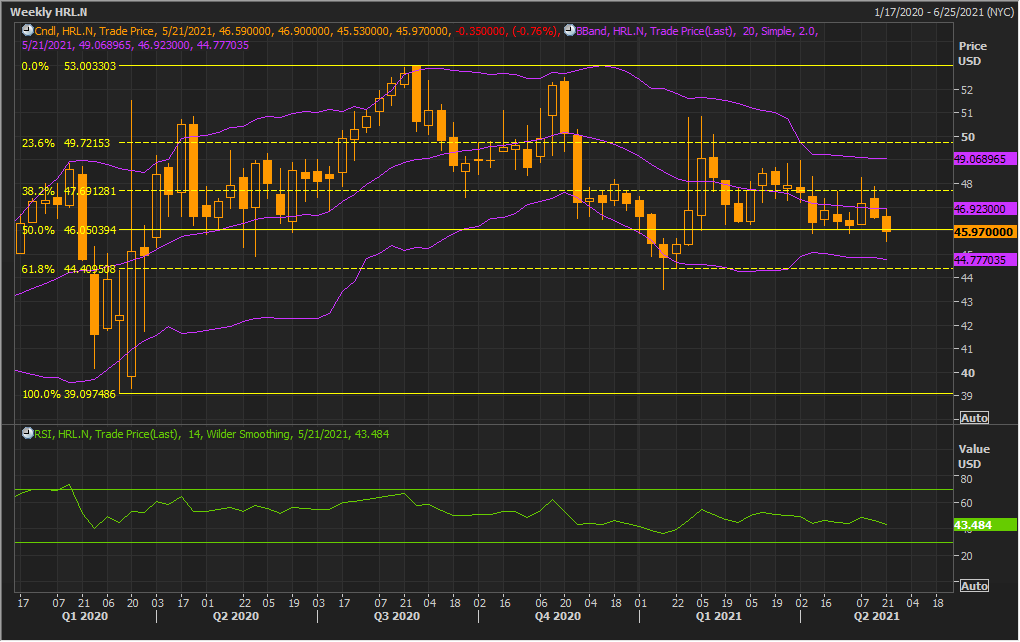Click the '(-0.76%)' percent change value
1020x642 pixels.
535,31
